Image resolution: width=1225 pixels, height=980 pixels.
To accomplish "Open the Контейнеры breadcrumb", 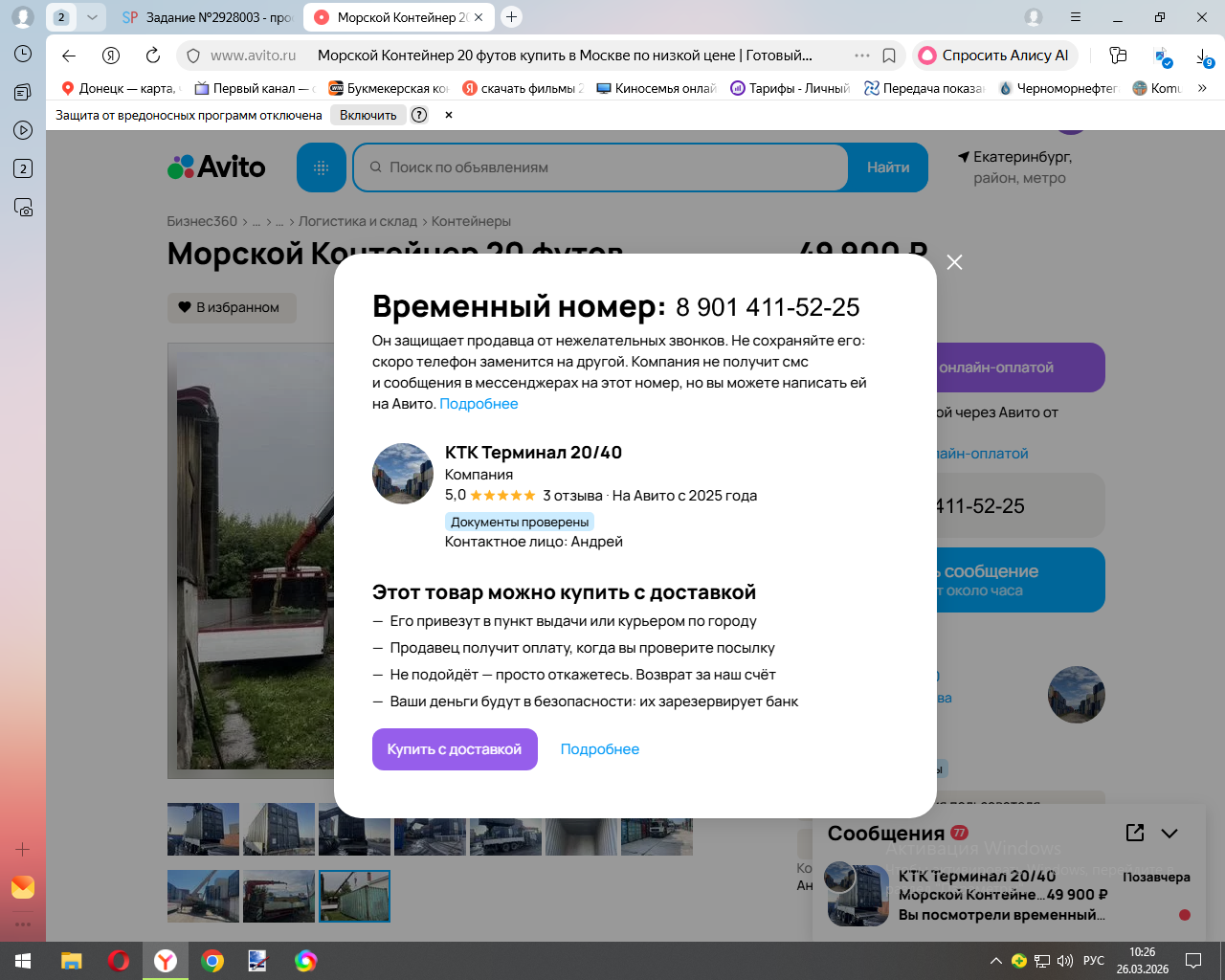I will [471, 221].
